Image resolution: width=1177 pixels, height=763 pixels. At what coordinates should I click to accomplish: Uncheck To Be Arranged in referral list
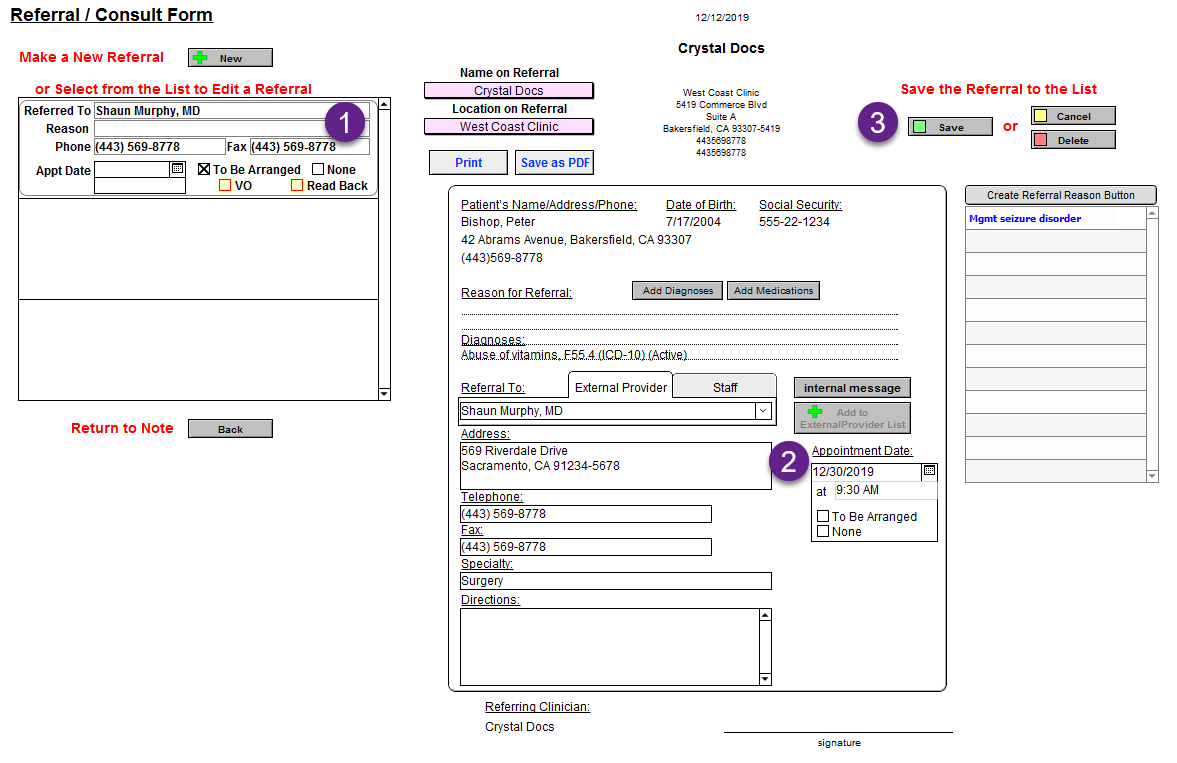tap(204, 170)
